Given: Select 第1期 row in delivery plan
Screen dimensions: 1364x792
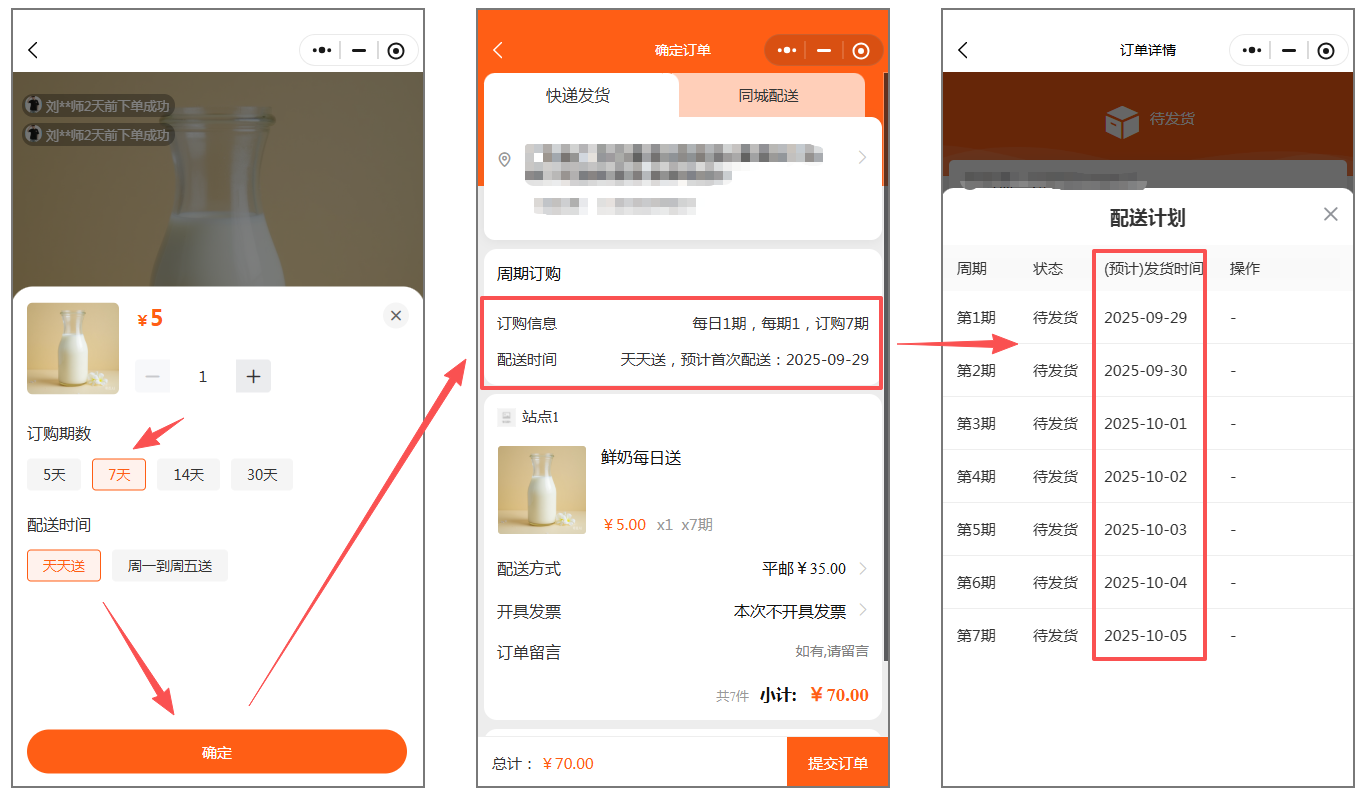Looking at the screenshot, I should tap(1148, 318).
